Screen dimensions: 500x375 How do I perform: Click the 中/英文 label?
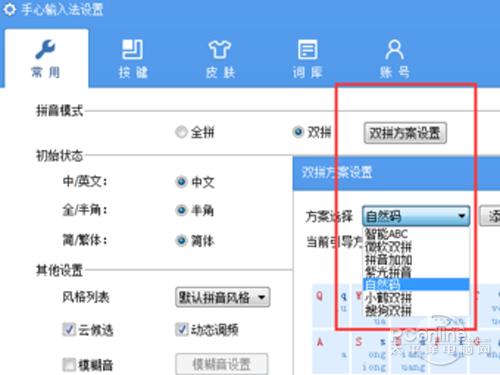[85, 181]
